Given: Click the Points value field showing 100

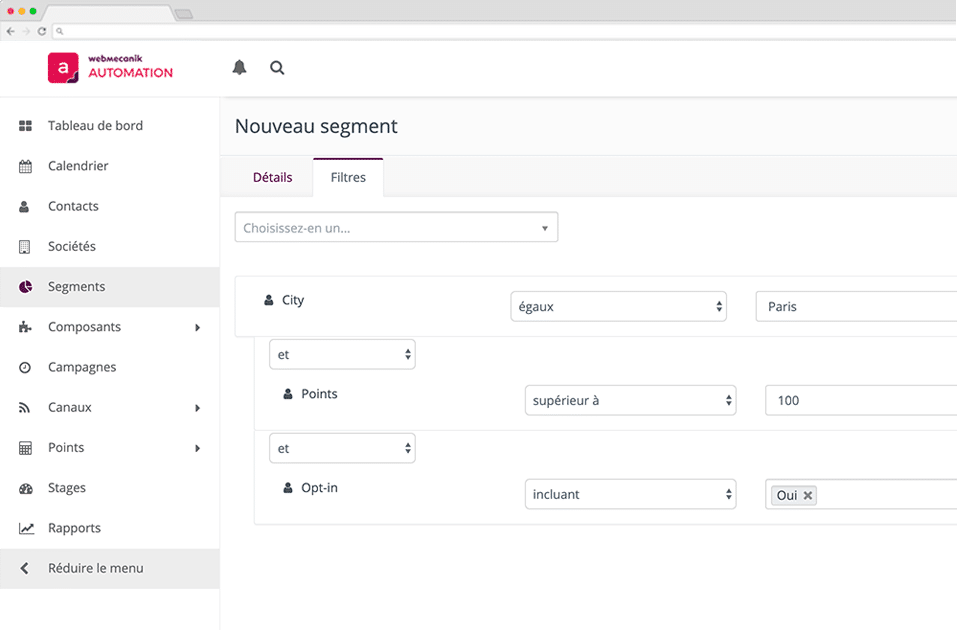Looking at the screenshot, I should (860, 401).
